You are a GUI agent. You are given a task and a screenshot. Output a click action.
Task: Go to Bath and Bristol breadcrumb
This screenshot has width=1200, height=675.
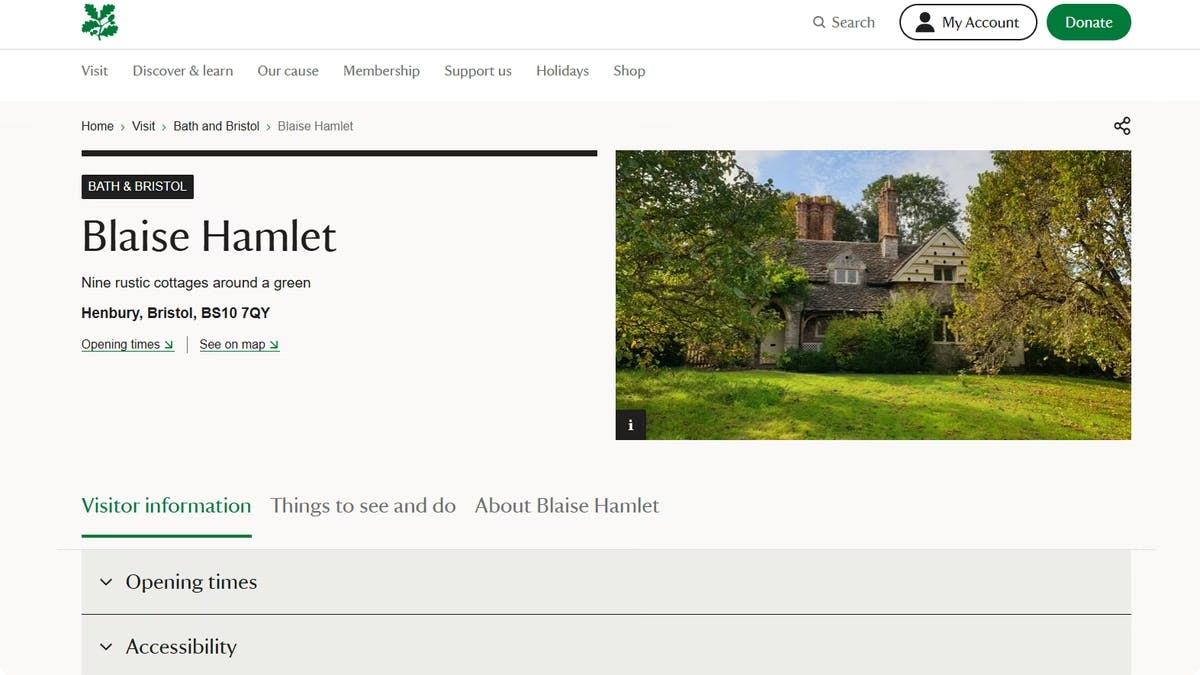point(216,126)
